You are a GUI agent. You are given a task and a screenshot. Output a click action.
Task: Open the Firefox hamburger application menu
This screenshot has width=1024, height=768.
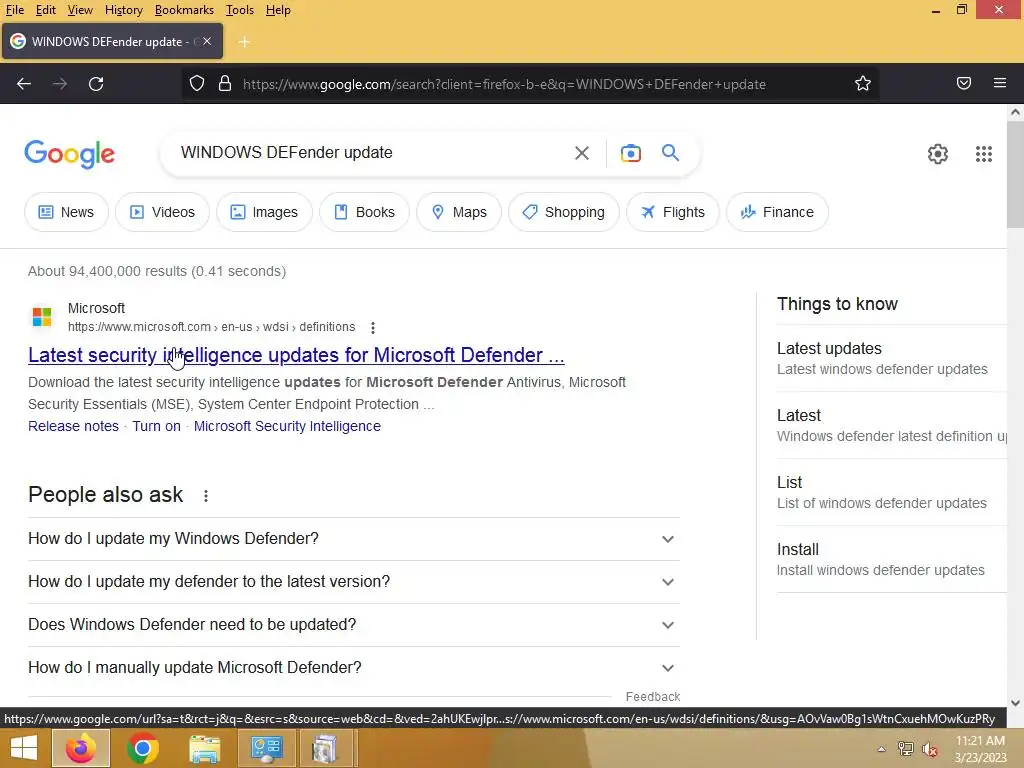(1000, 83)
